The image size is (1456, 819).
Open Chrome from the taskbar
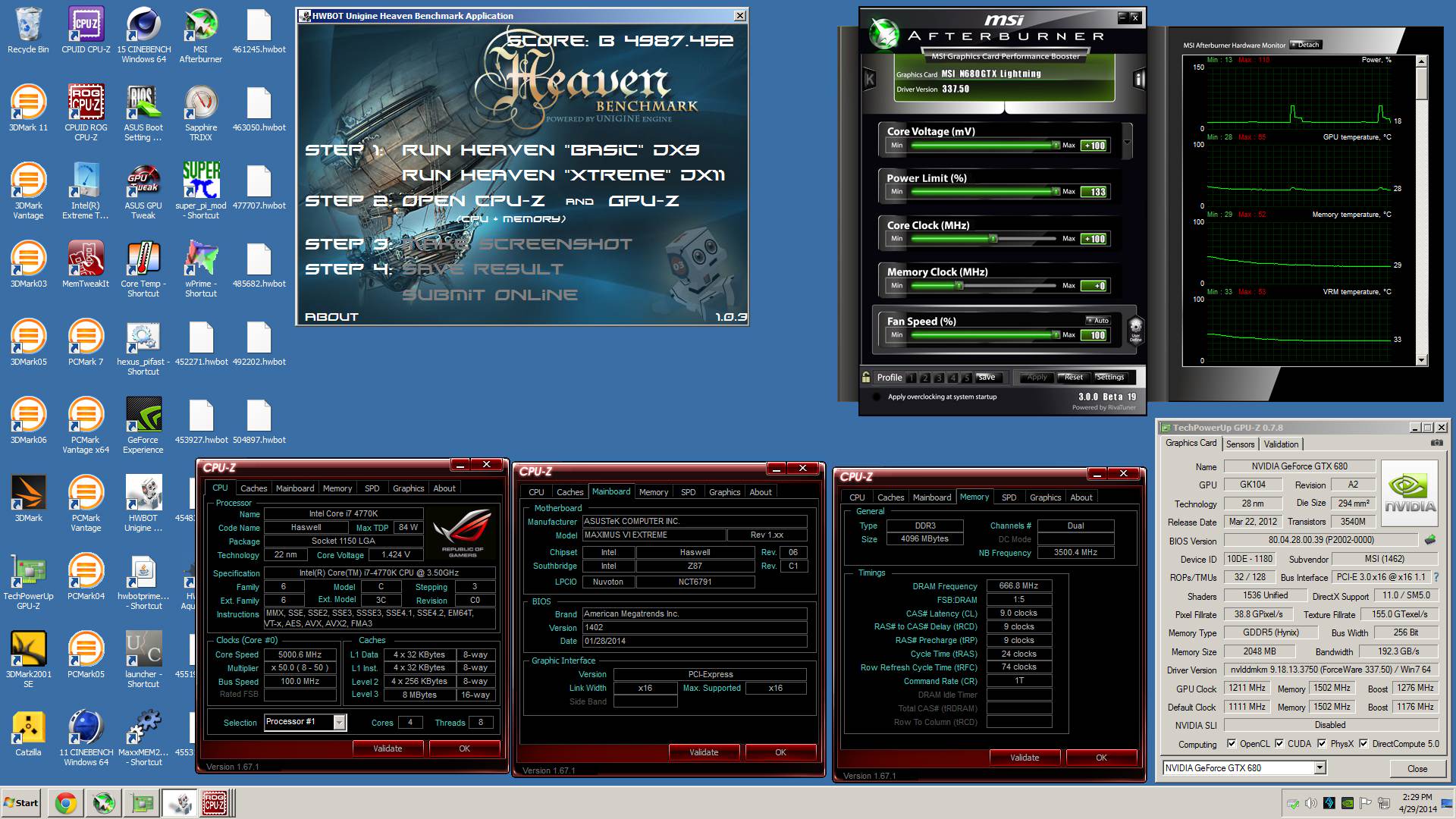click(66, 803)
